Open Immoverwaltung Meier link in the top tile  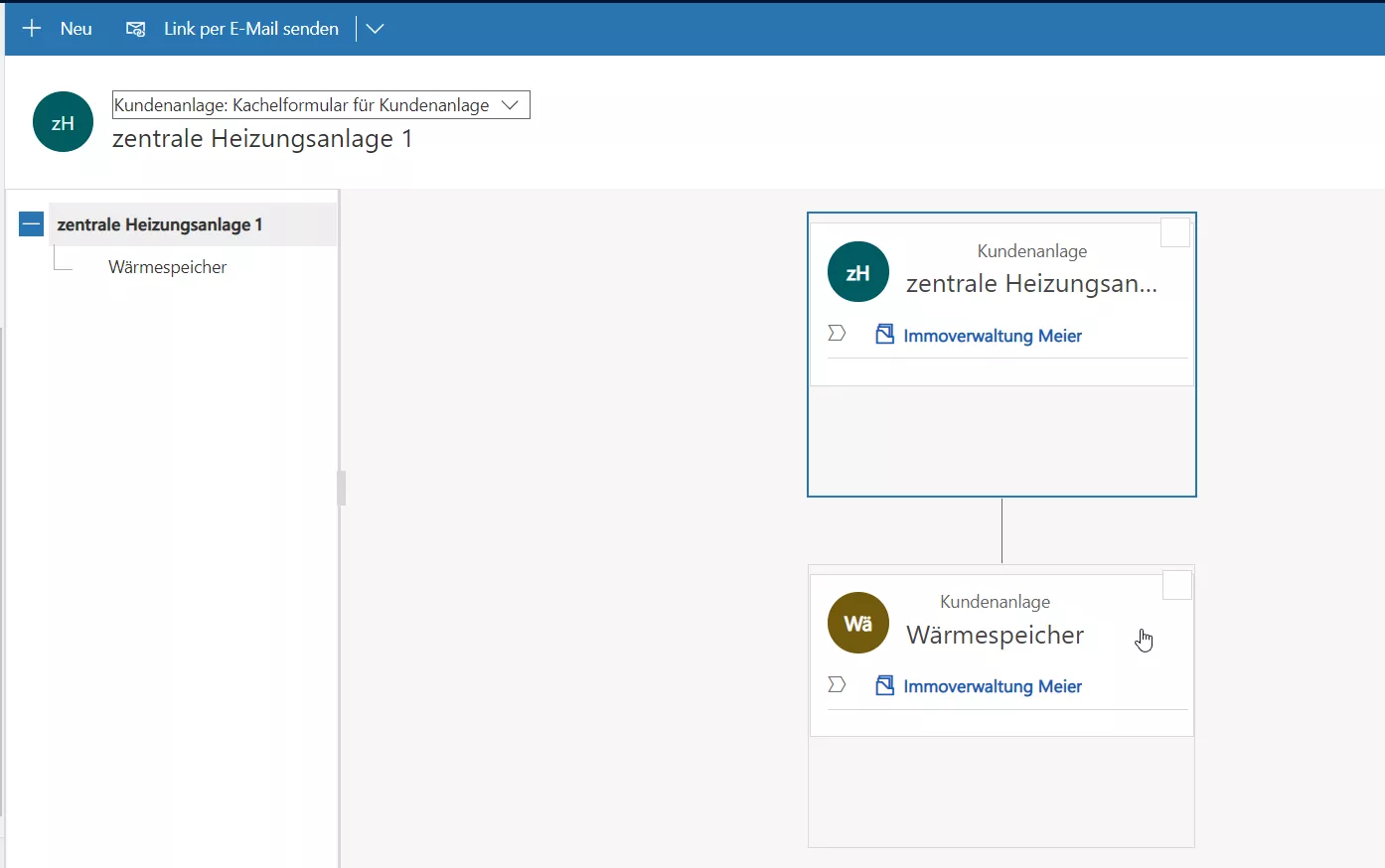(x=992, y=336)
